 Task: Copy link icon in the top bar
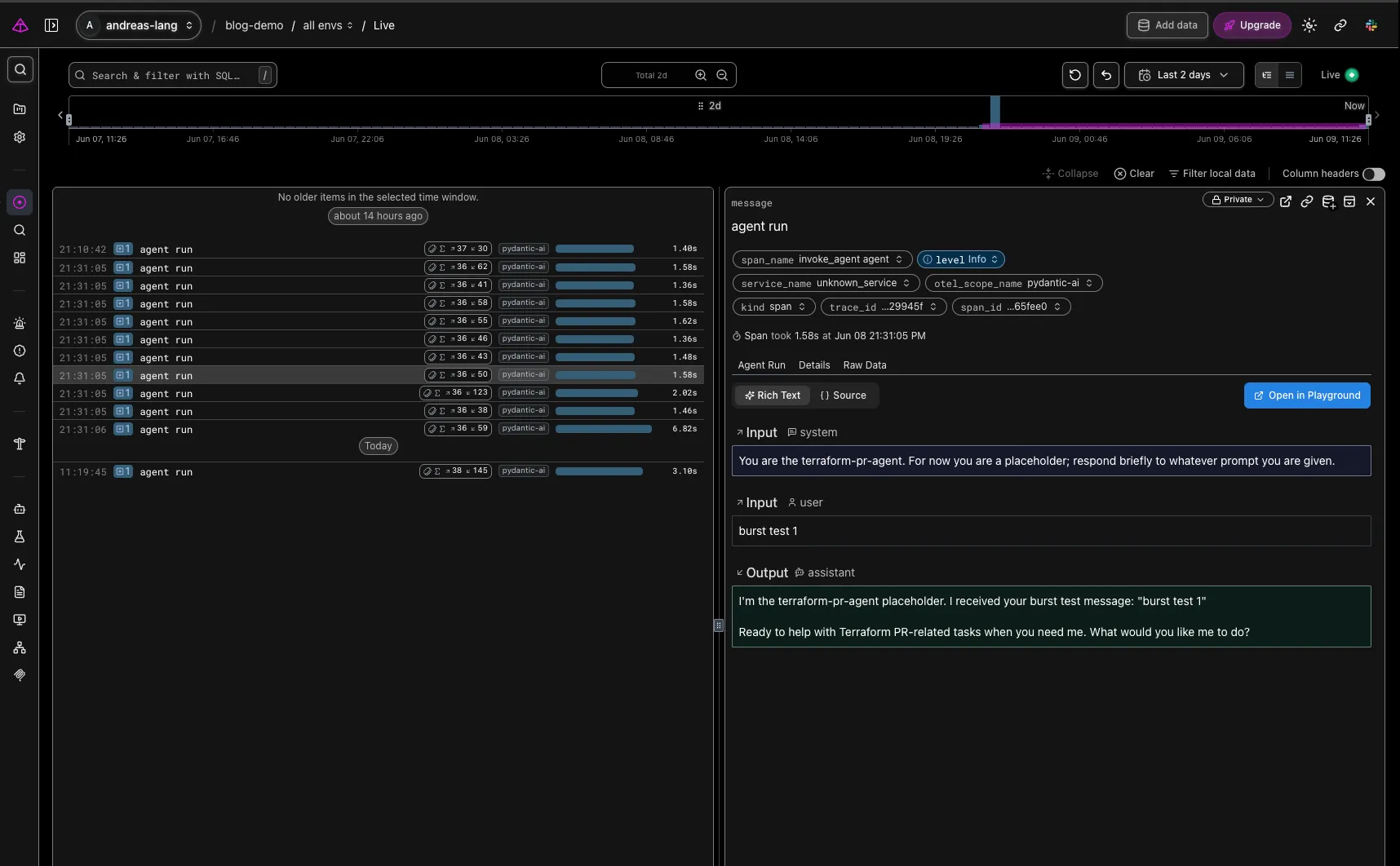click(1340, 25)
